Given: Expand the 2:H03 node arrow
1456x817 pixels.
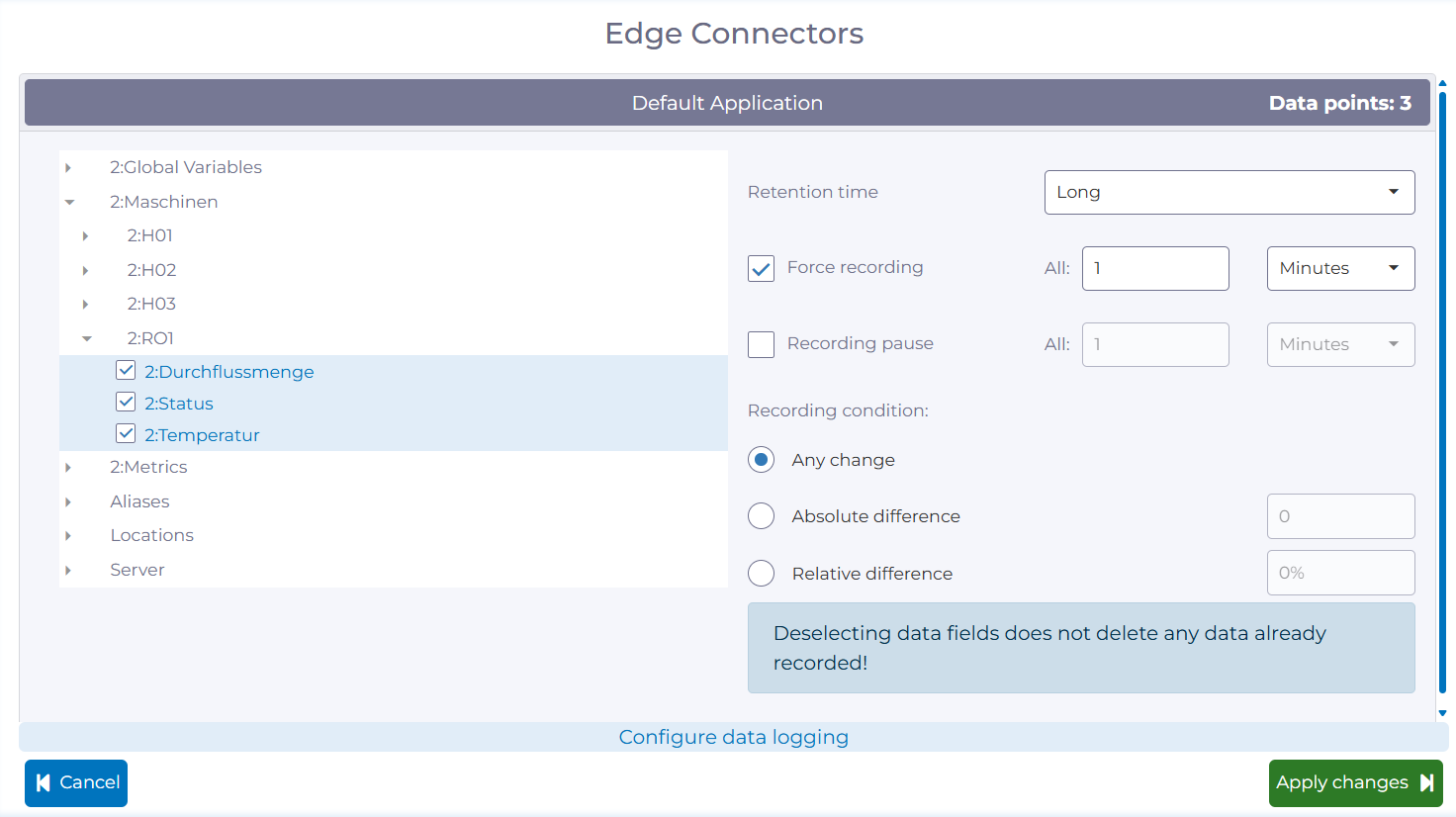Looking at the screenshot, I should [85, 304].
